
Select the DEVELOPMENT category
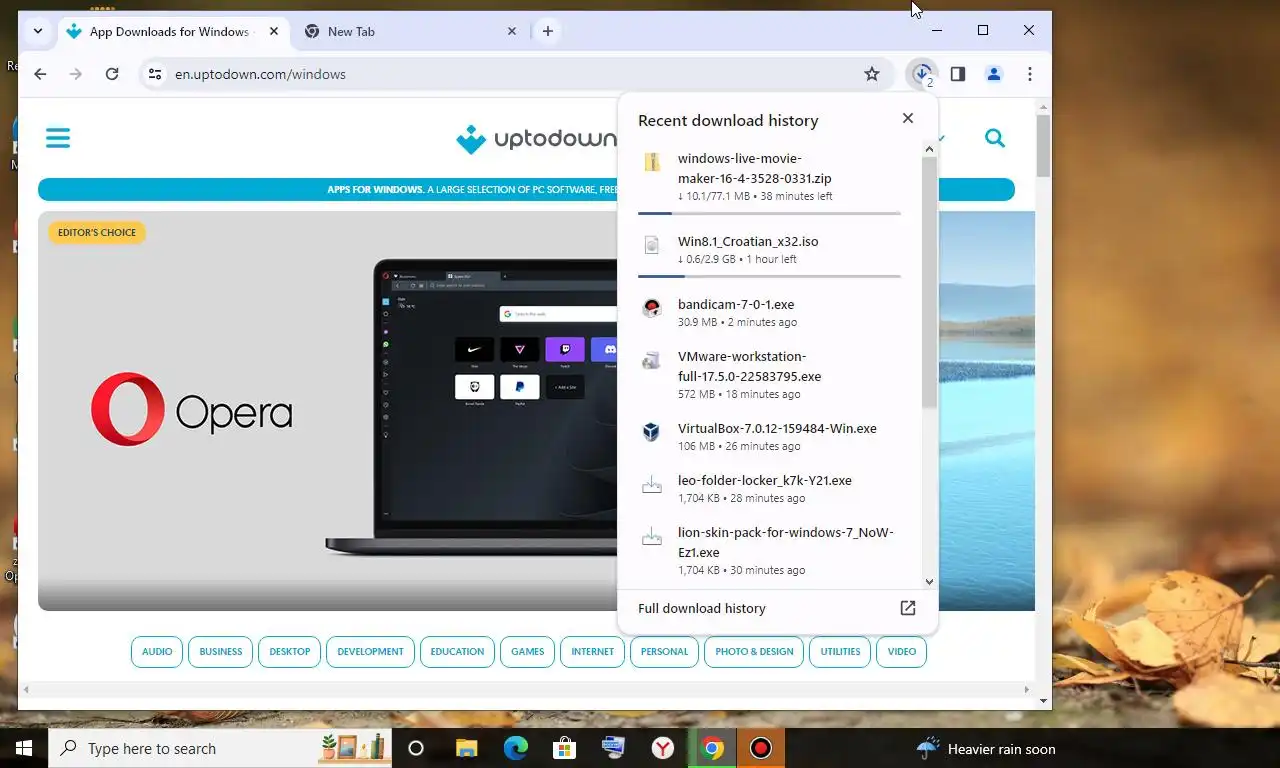click(370, 651)
